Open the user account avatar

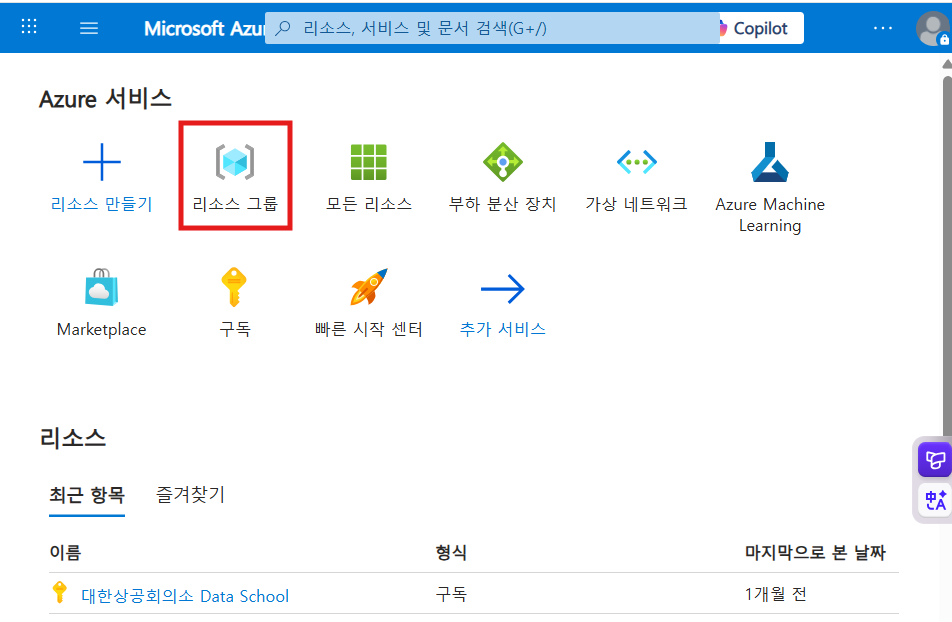coord(933,29)
